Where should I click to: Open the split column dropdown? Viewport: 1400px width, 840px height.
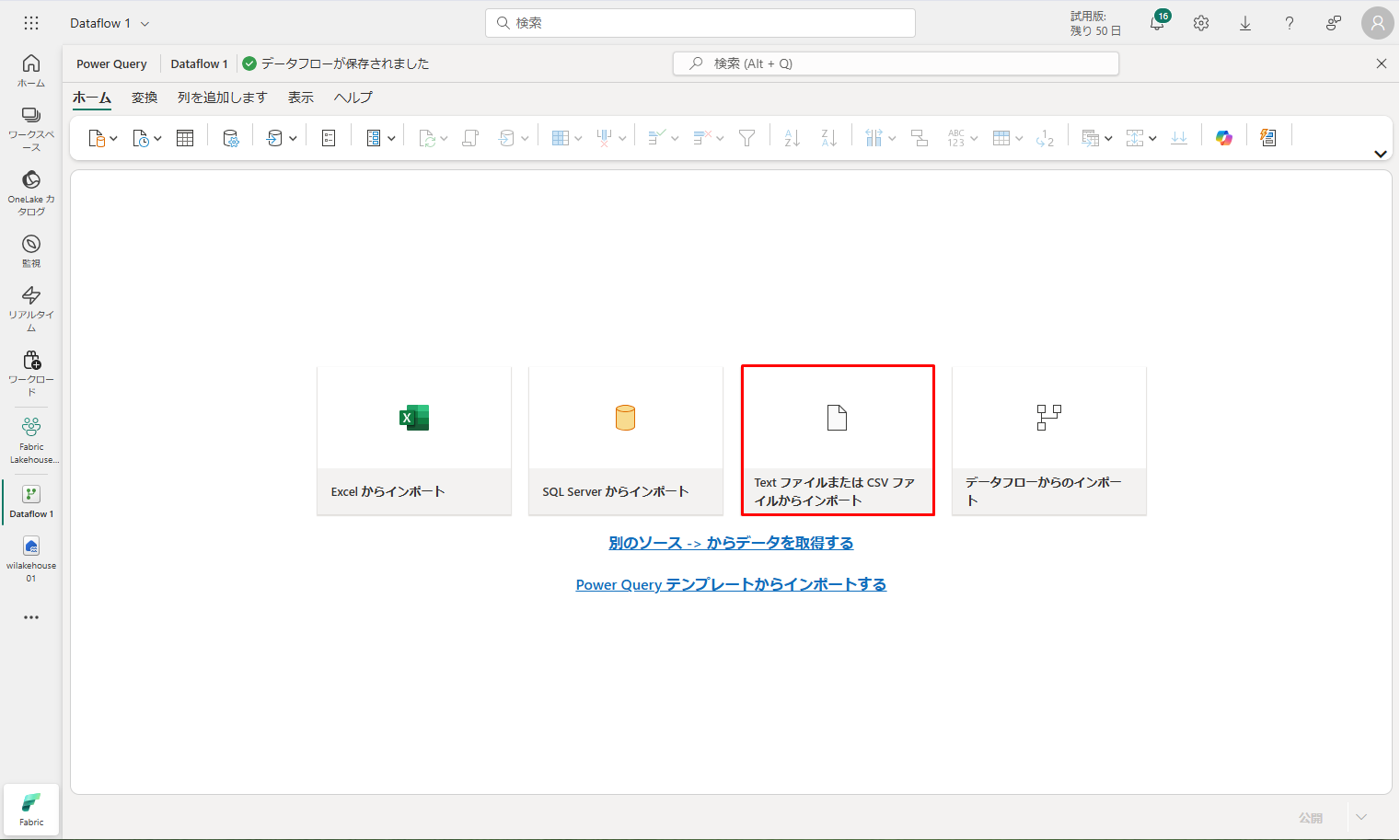pyautogui.click(x=881, y=138)
